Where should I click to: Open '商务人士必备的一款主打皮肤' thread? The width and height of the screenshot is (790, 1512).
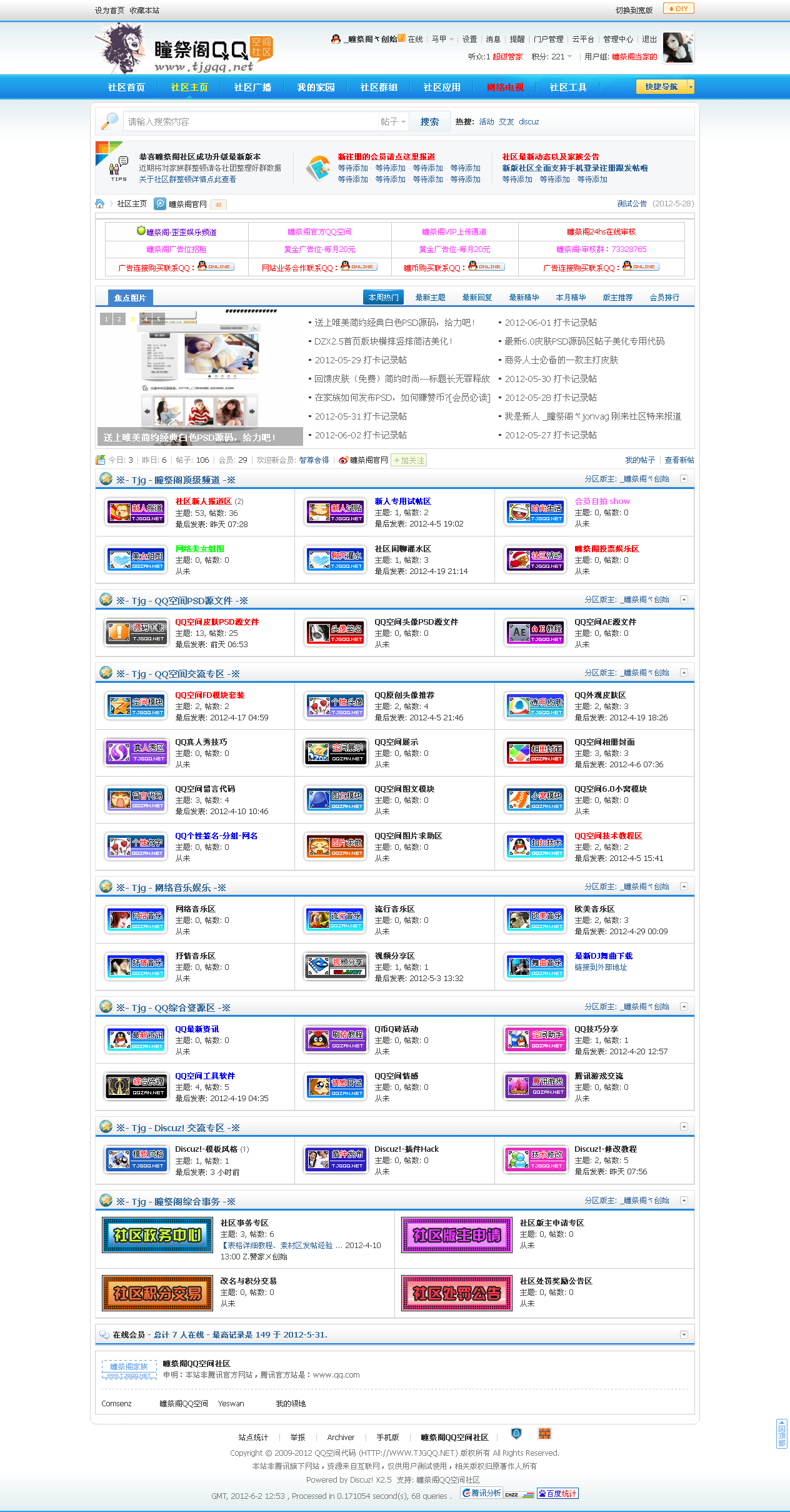coord(561,360)
